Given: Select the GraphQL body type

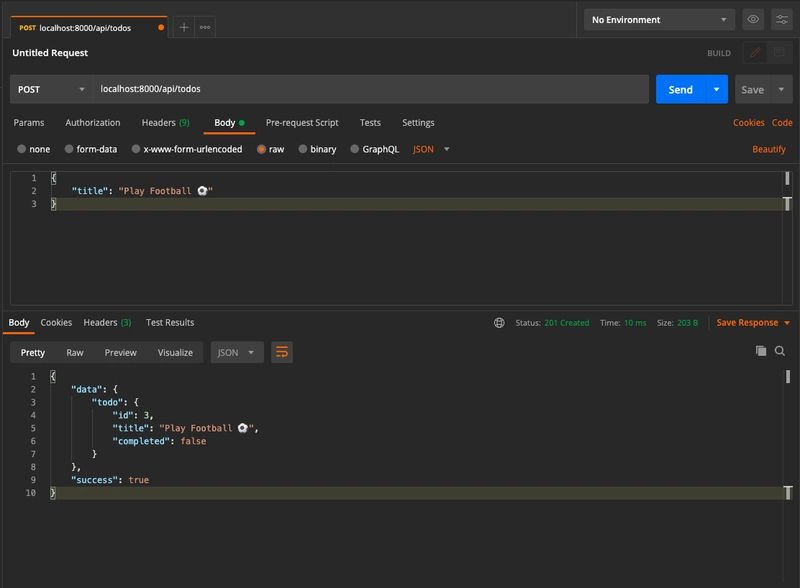Looking at the screenshot, I should (374, 149).
